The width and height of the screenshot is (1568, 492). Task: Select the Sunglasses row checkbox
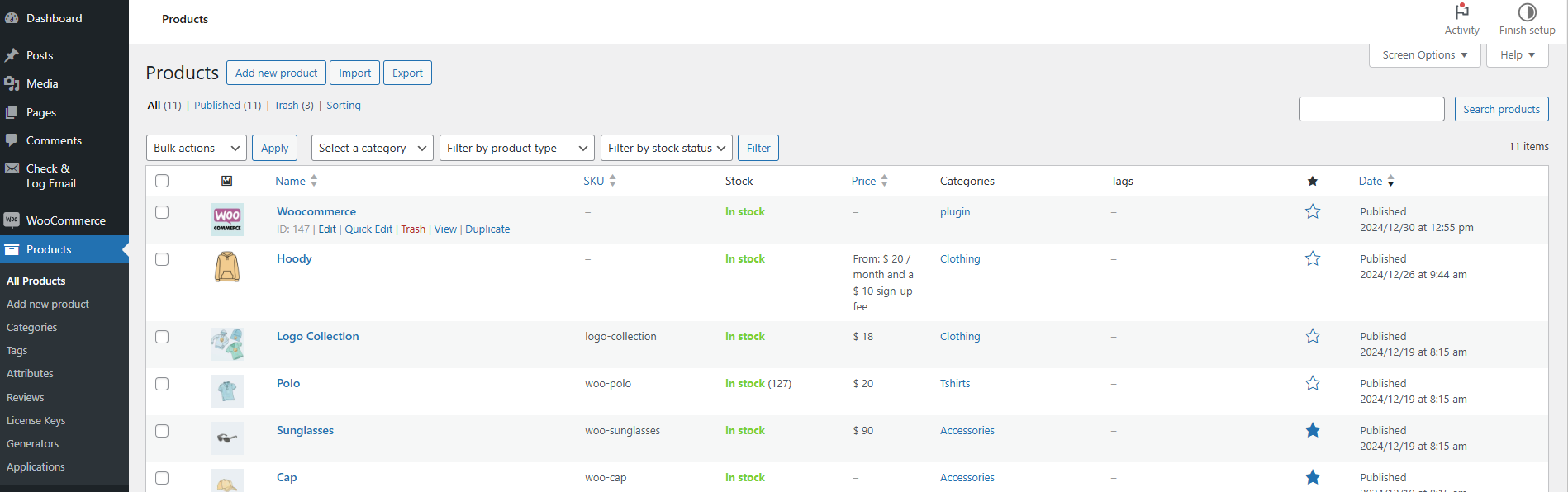click(162, 431)
